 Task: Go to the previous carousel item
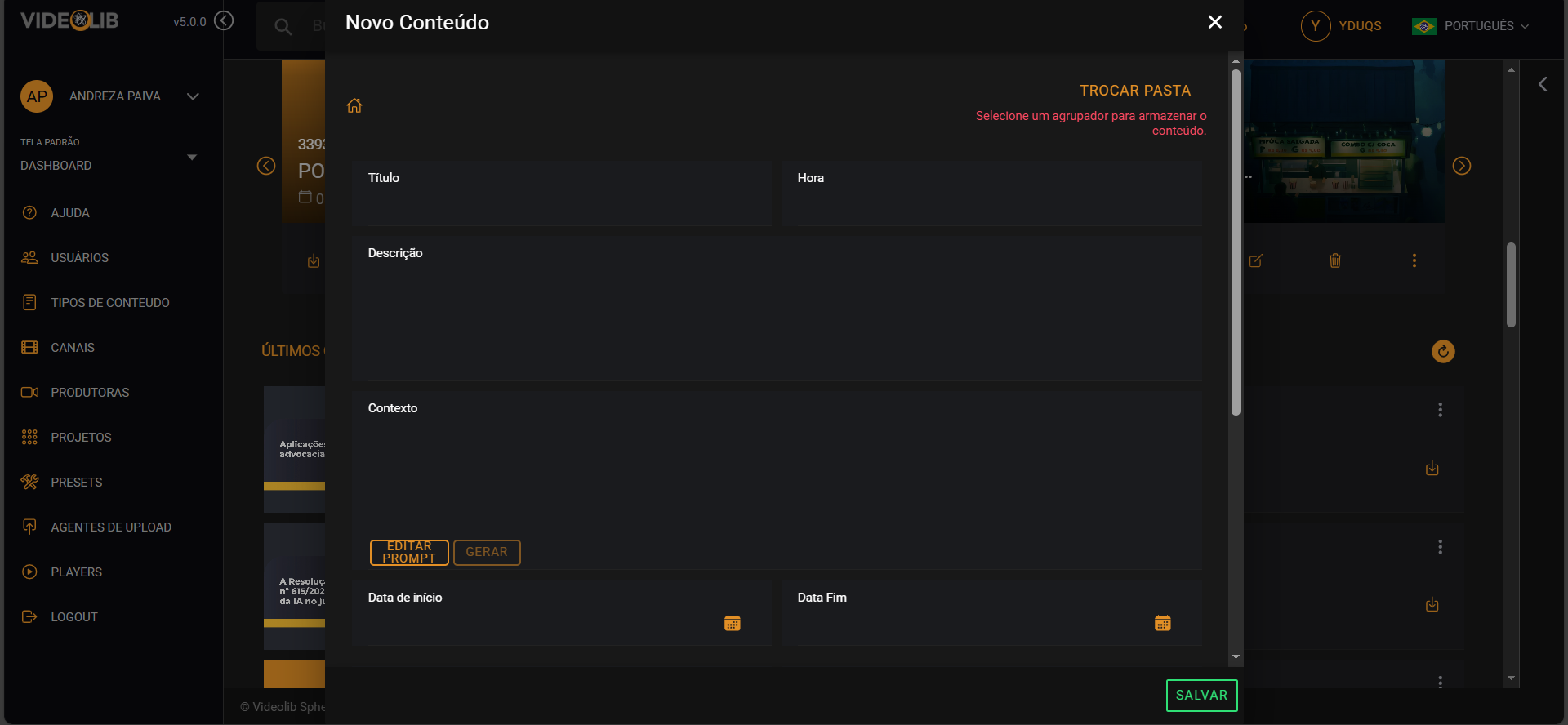[x=266, y=166]
